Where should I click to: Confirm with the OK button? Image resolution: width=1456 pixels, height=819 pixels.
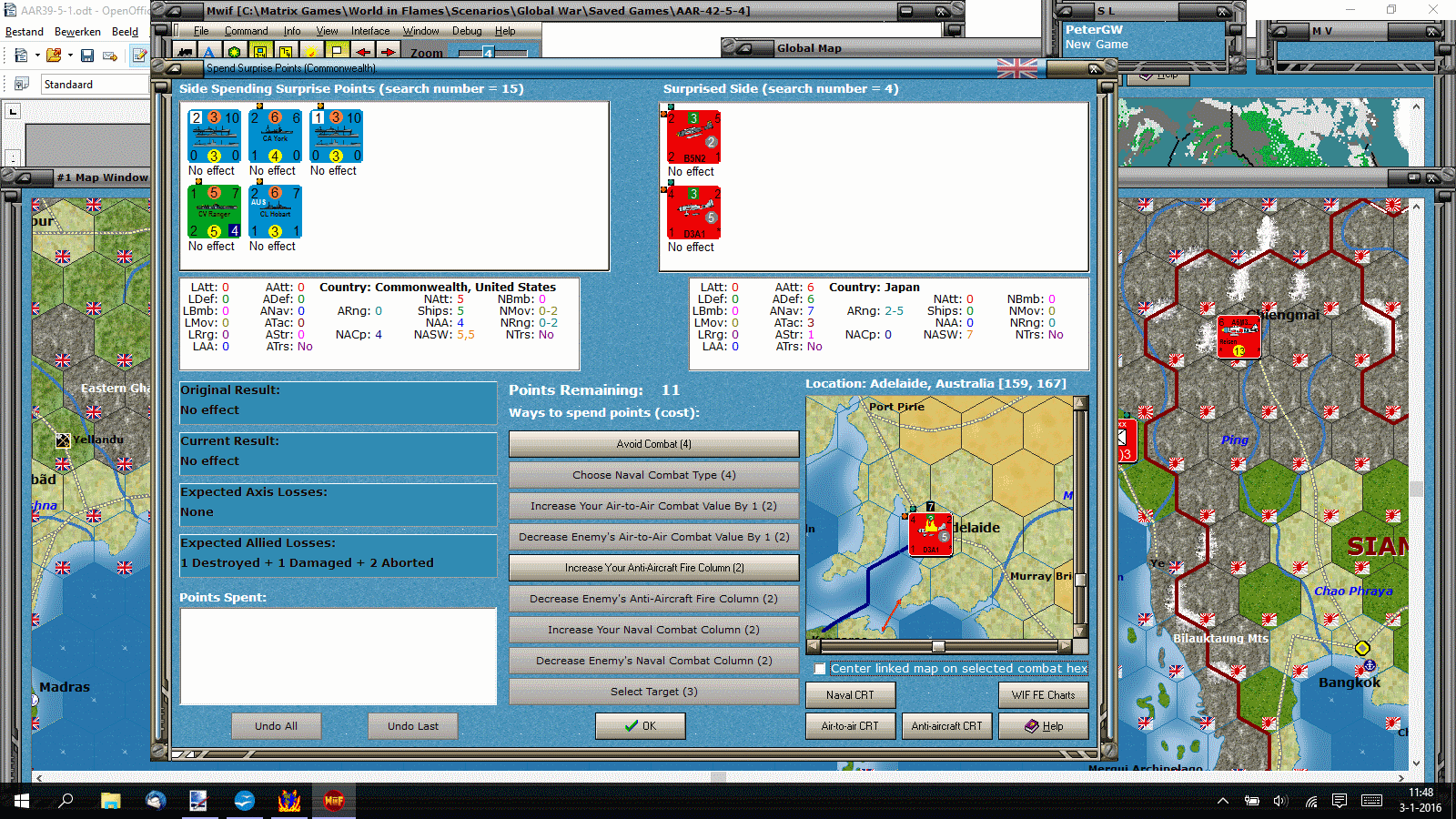point(641,726)
